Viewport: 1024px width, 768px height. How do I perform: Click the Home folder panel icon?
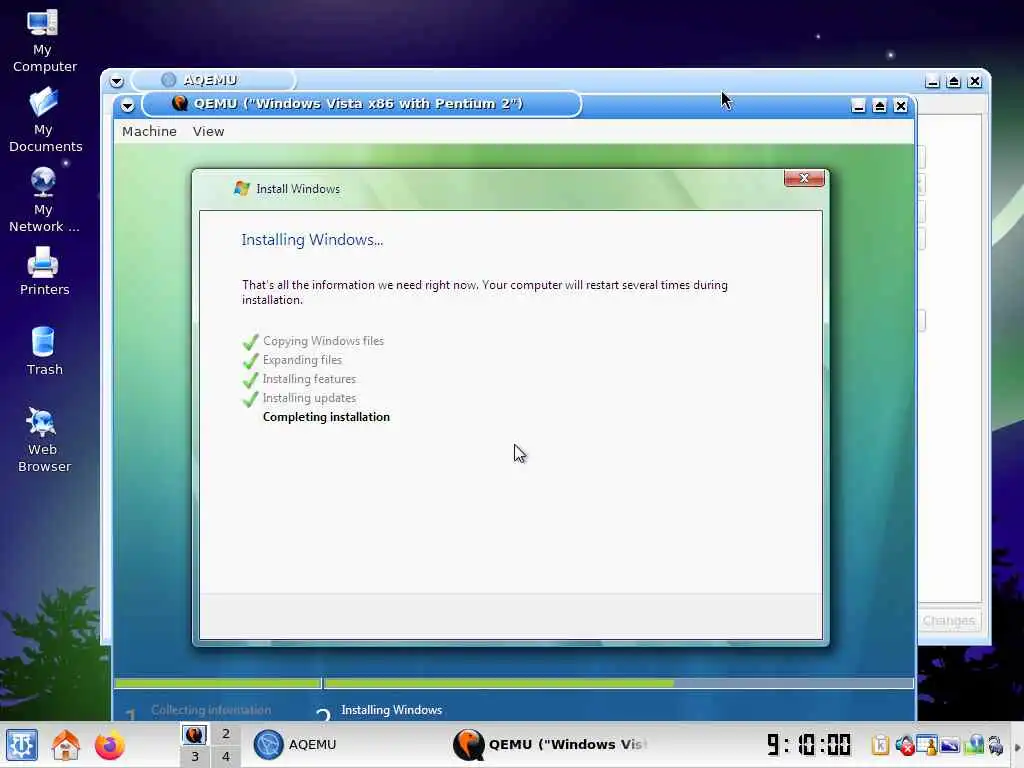[65, 744]
